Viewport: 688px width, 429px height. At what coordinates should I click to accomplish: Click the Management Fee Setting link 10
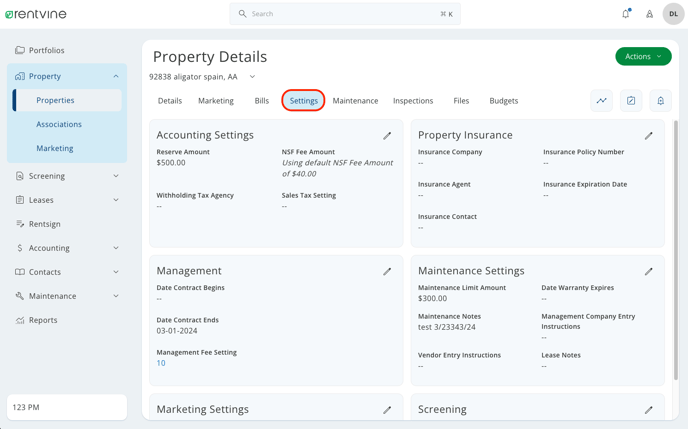[x=161, y=363]
